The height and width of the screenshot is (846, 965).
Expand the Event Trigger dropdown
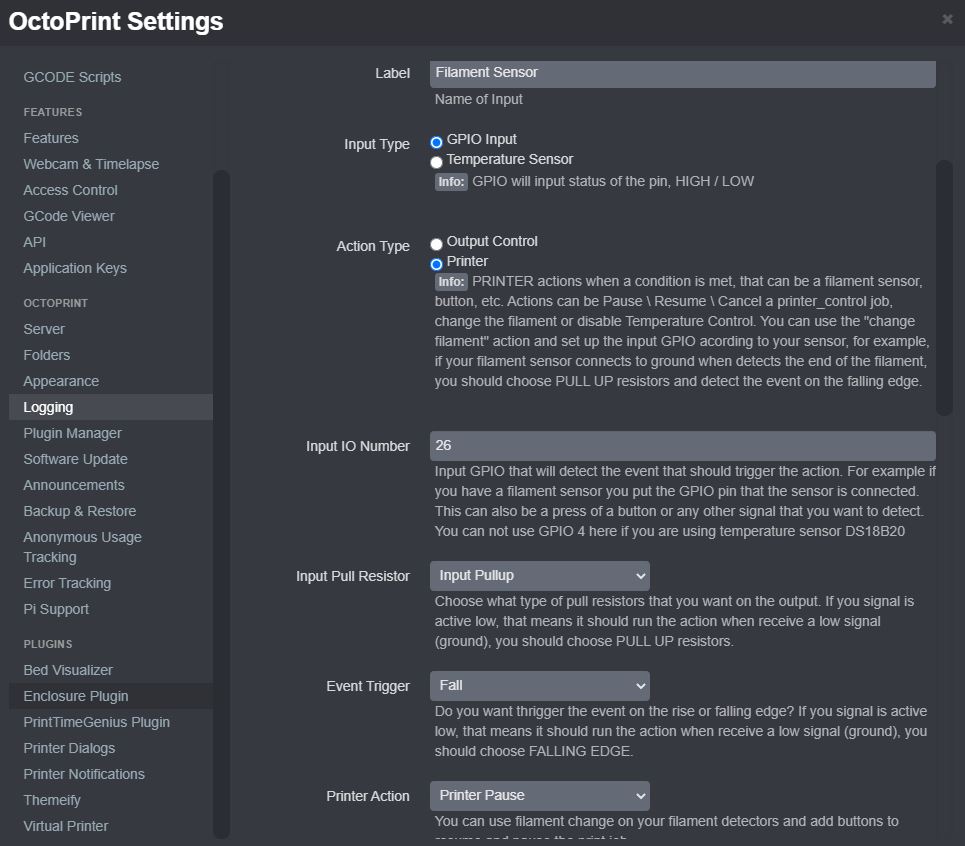pyautogui.click(x=540, y=686)
